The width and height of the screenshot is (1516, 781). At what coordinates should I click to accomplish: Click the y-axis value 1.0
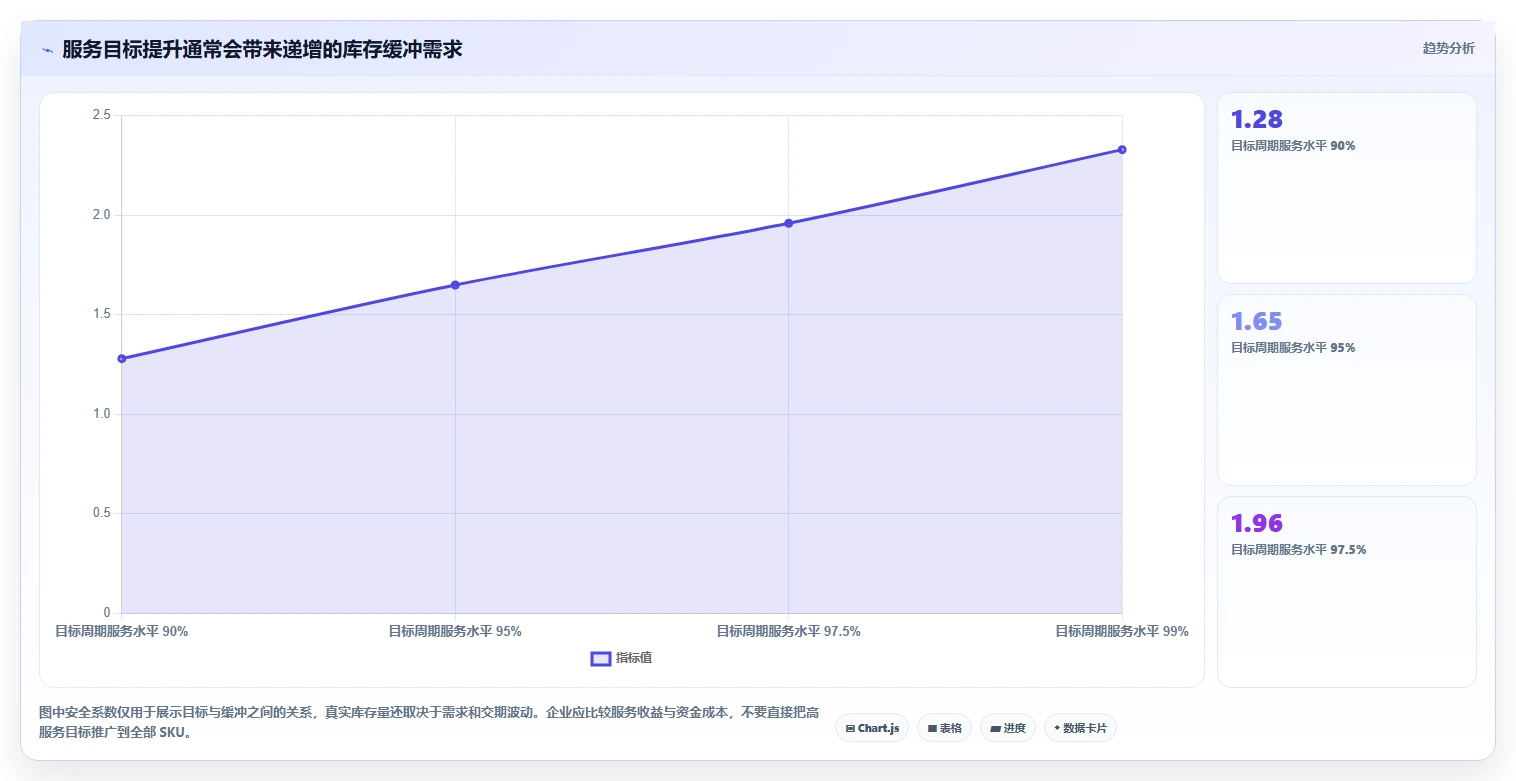coord(101,414)
